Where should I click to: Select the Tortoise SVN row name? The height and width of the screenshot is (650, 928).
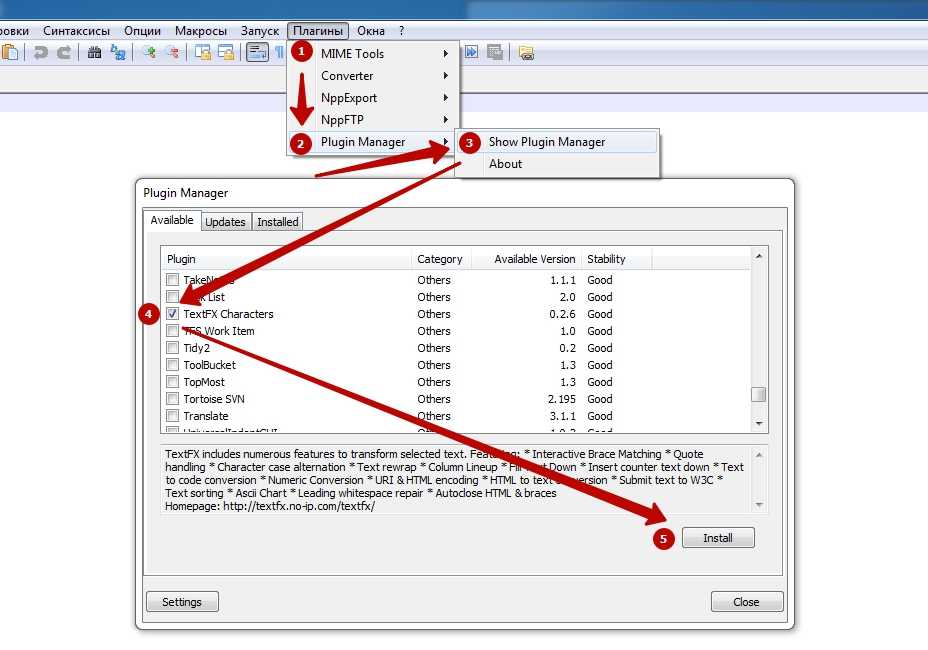coord(214,399)
